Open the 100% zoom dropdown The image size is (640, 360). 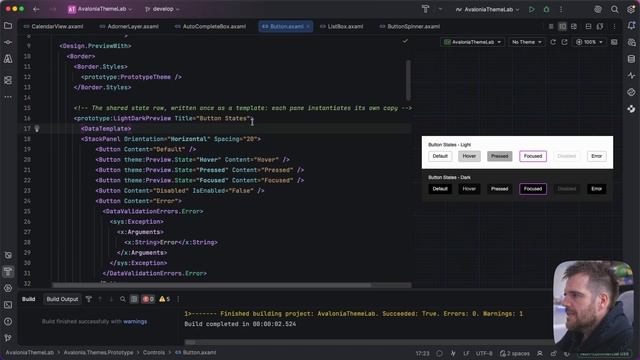pyautogui.click(x=589, y=42)
